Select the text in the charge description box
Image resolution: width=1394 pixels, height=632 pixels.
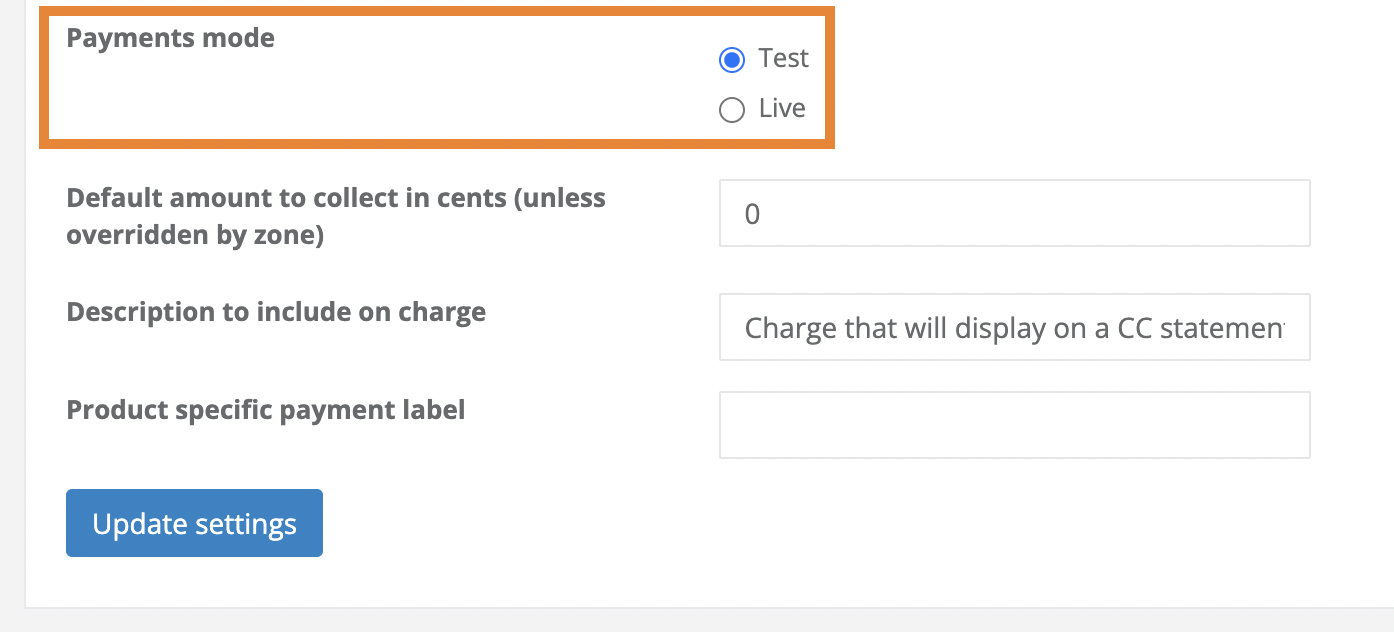pos(1014,326)
